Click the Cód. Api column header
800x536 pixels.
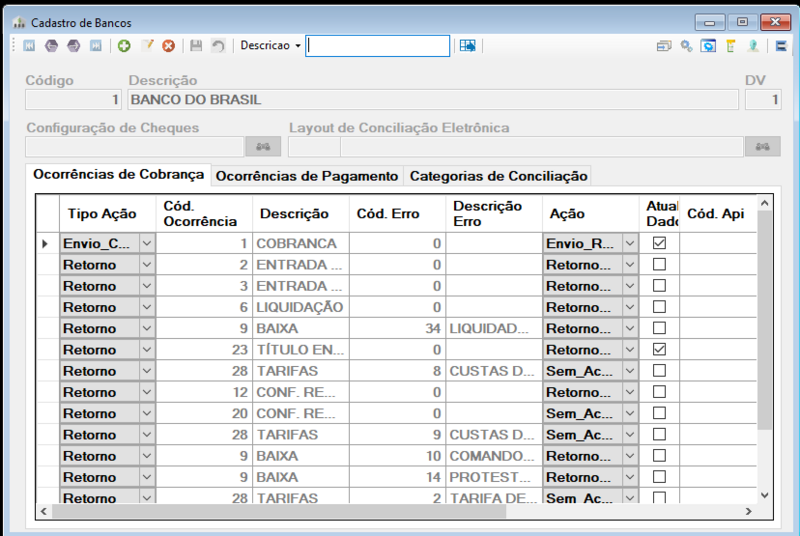point(718,214)
